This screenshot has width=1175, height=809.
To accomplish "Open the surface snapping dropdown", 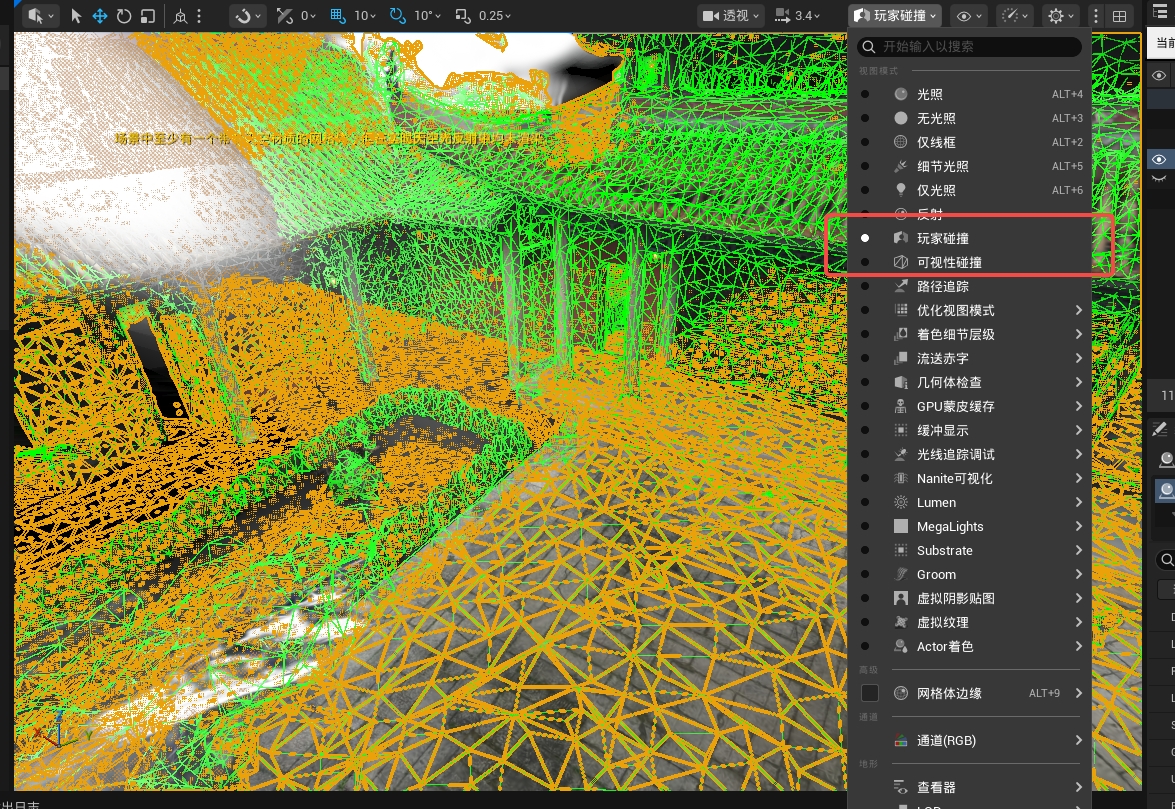I will coord(247,15).
